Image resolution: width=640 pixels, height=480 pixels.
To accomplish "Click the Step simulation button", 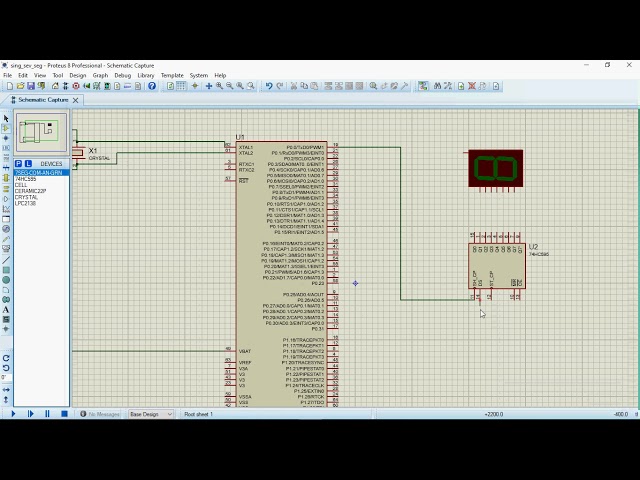I will [x=30, y=413].
